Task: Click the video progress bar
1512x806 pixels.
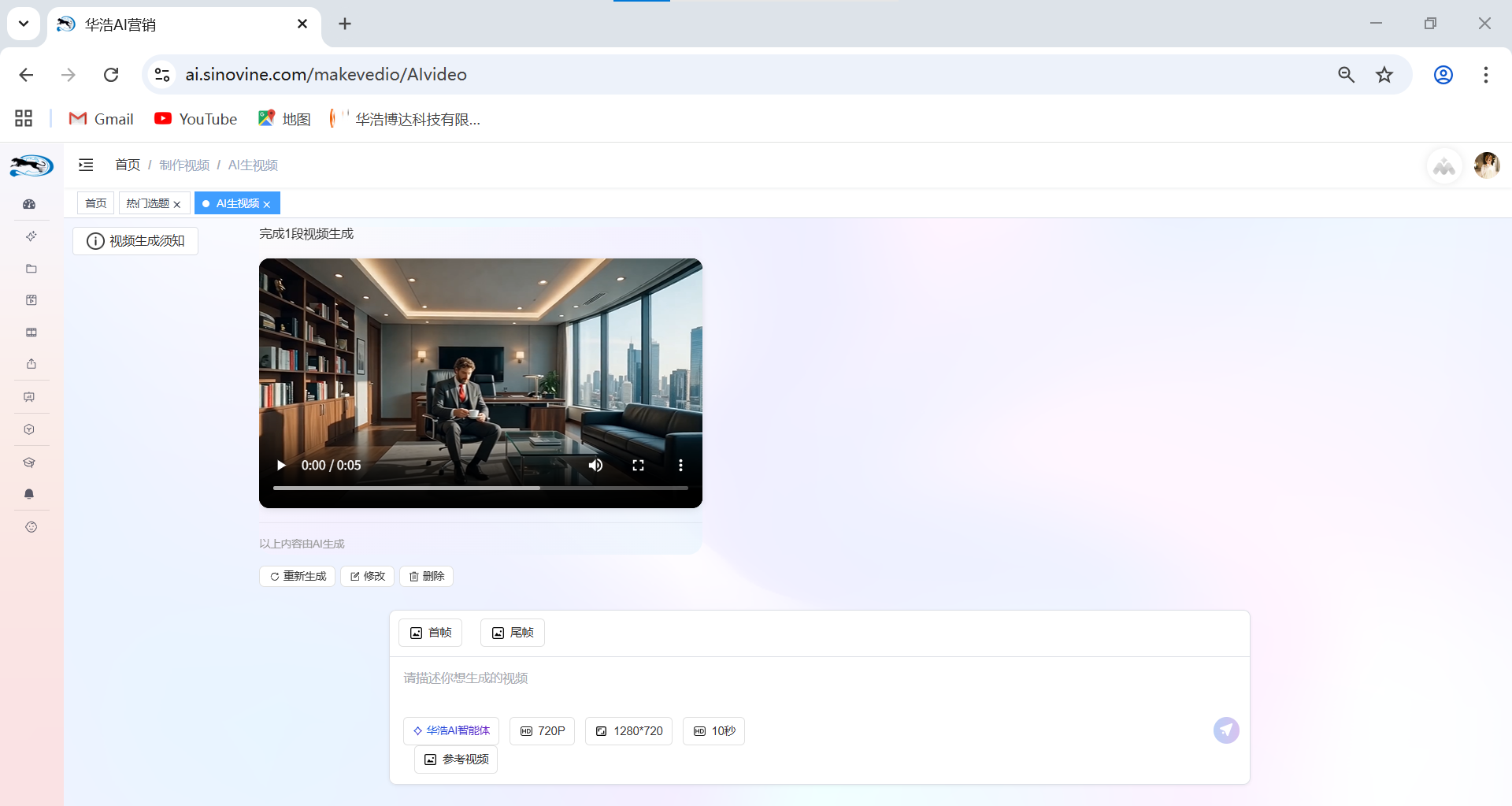Action: 480,488
